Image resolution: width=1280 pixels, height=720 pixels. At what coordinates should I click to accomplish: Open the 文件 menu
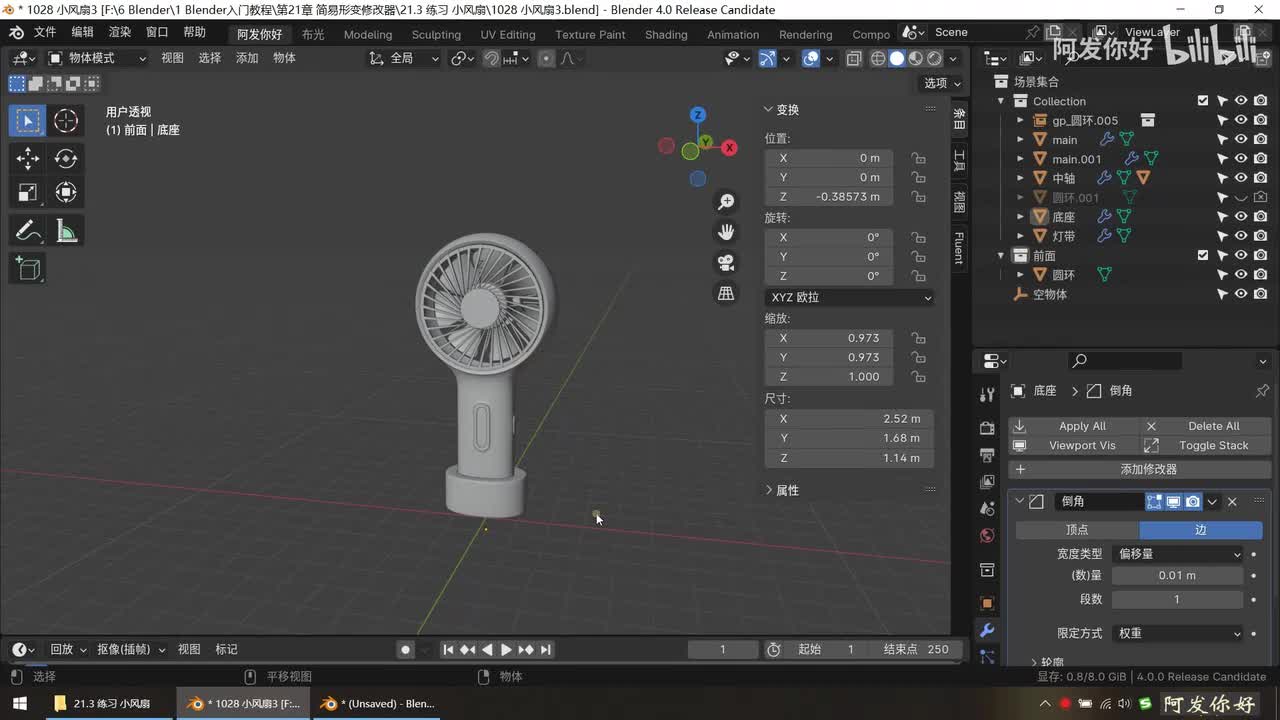click(45, 33)
